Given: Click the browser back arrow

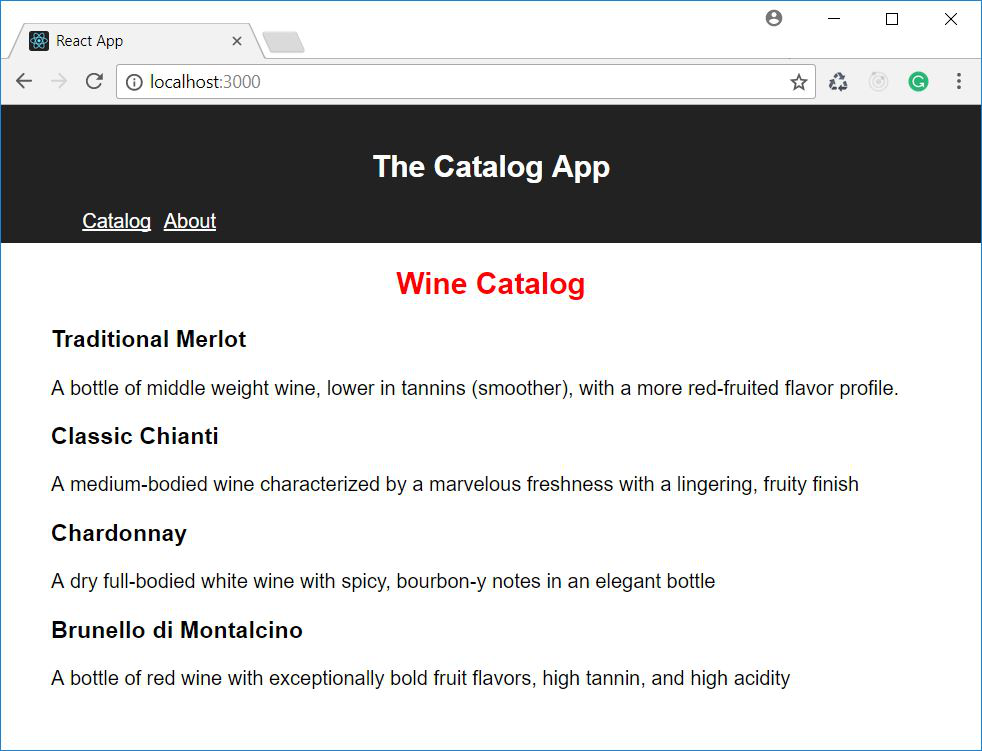Looking at the screenshot, I should click(x=24, y=81).
